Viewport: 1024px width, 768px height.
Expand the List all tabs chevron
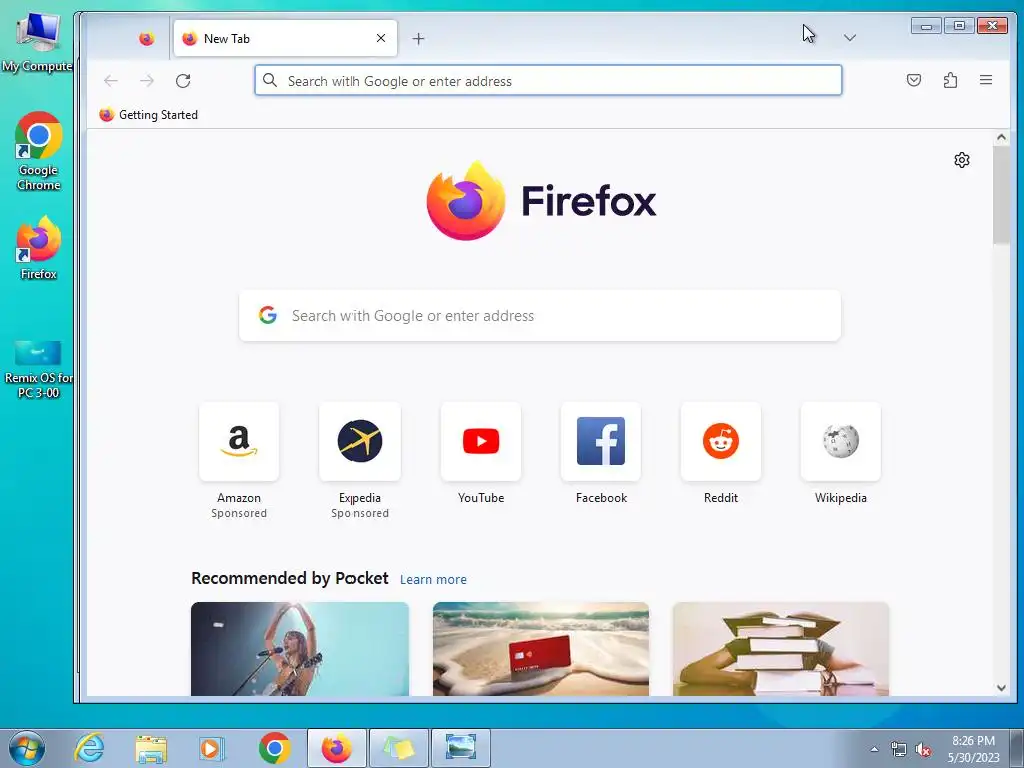click(850, 38)
